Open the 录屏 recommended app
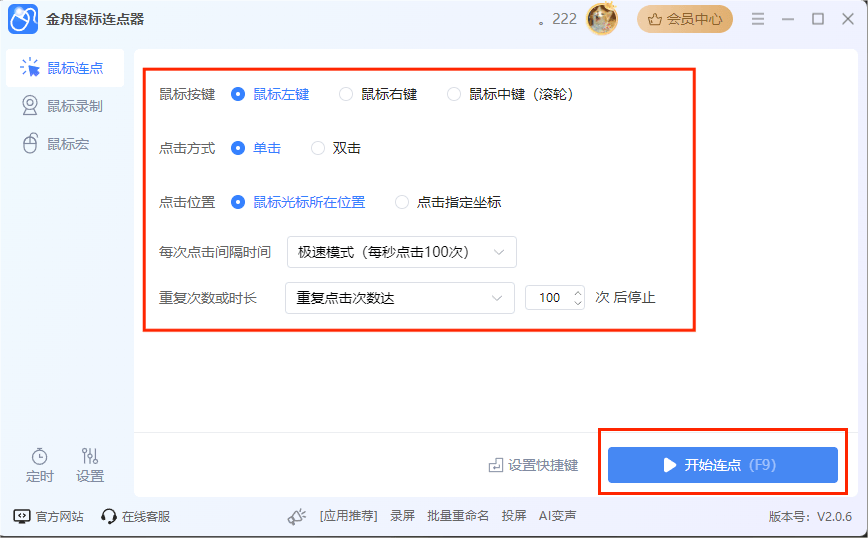Screen dimensions: 868x538 coord(402,516)
